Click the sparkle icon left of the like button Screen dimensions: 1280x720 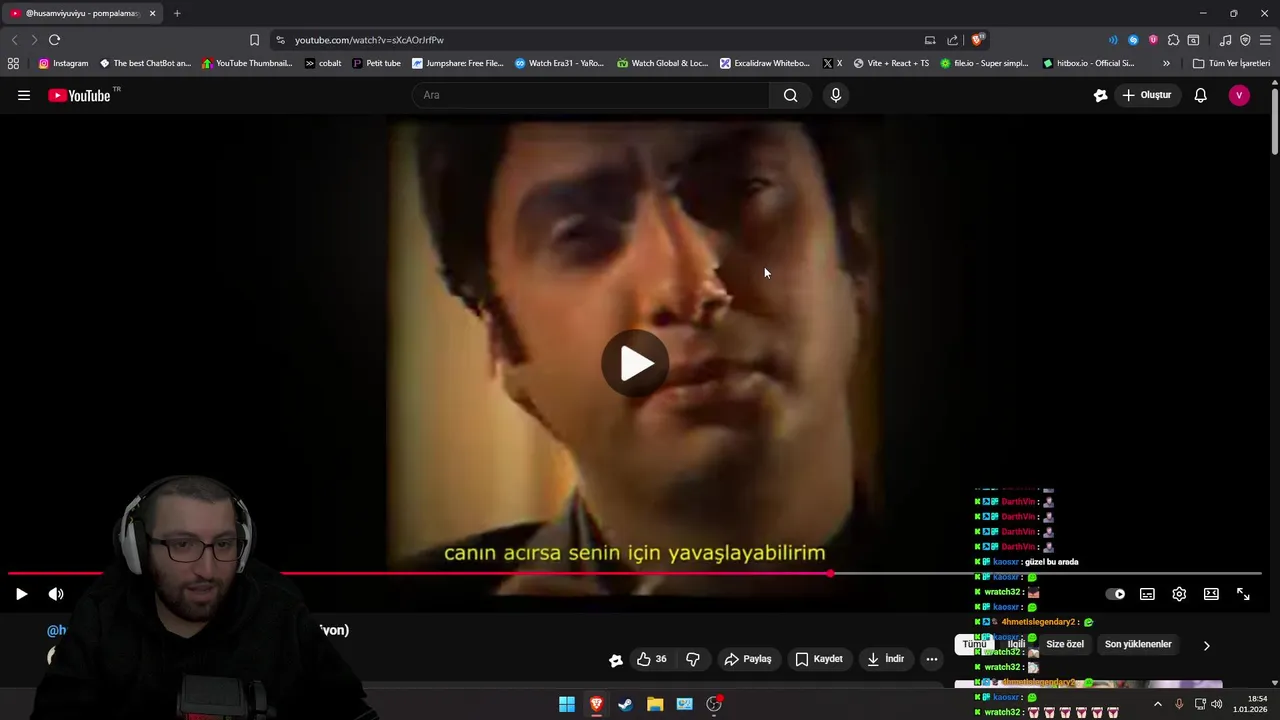coord(616,659)
